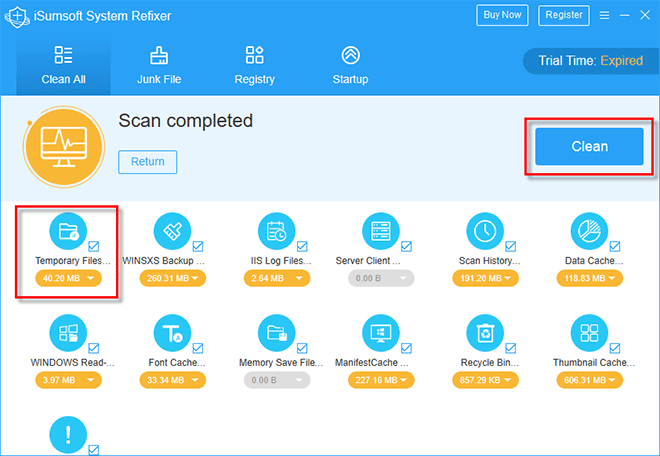This screenshot has height=456, width=660.
Task: Select the Scan History clock icon
Action: 485,231
